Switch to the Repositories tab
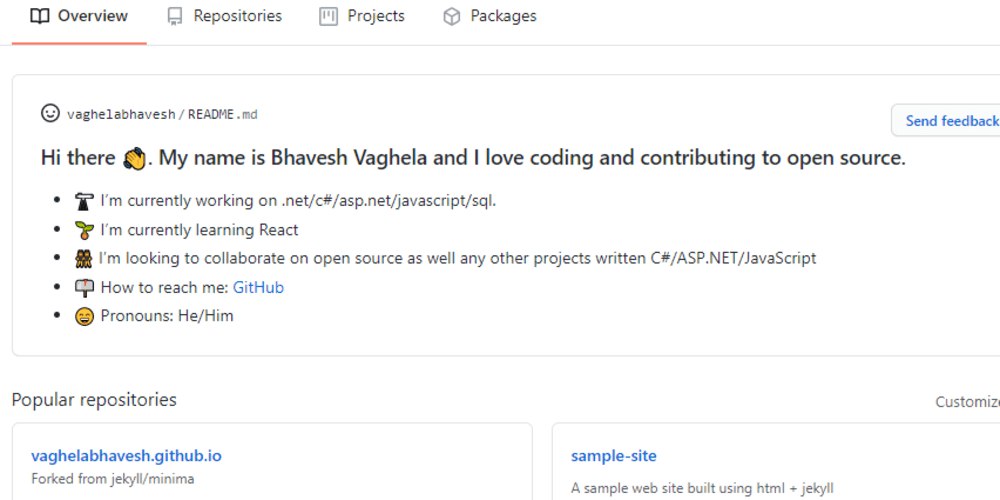This screenshot has height=500, width=1000. tap(224, 17)
